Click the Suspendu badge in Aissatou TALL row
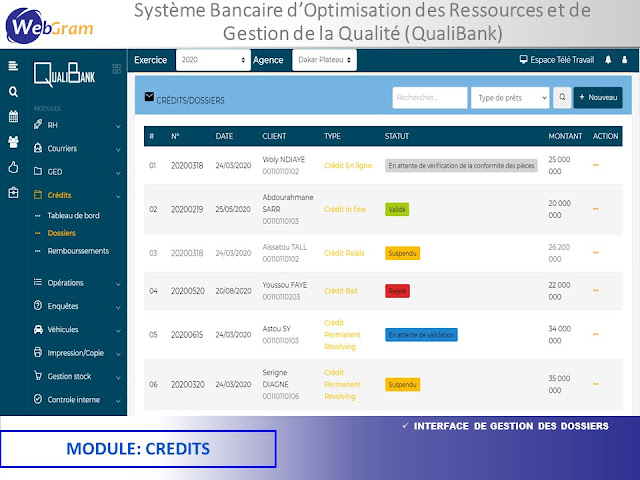Viewport: 640px width, 480px height. (402, 253)
